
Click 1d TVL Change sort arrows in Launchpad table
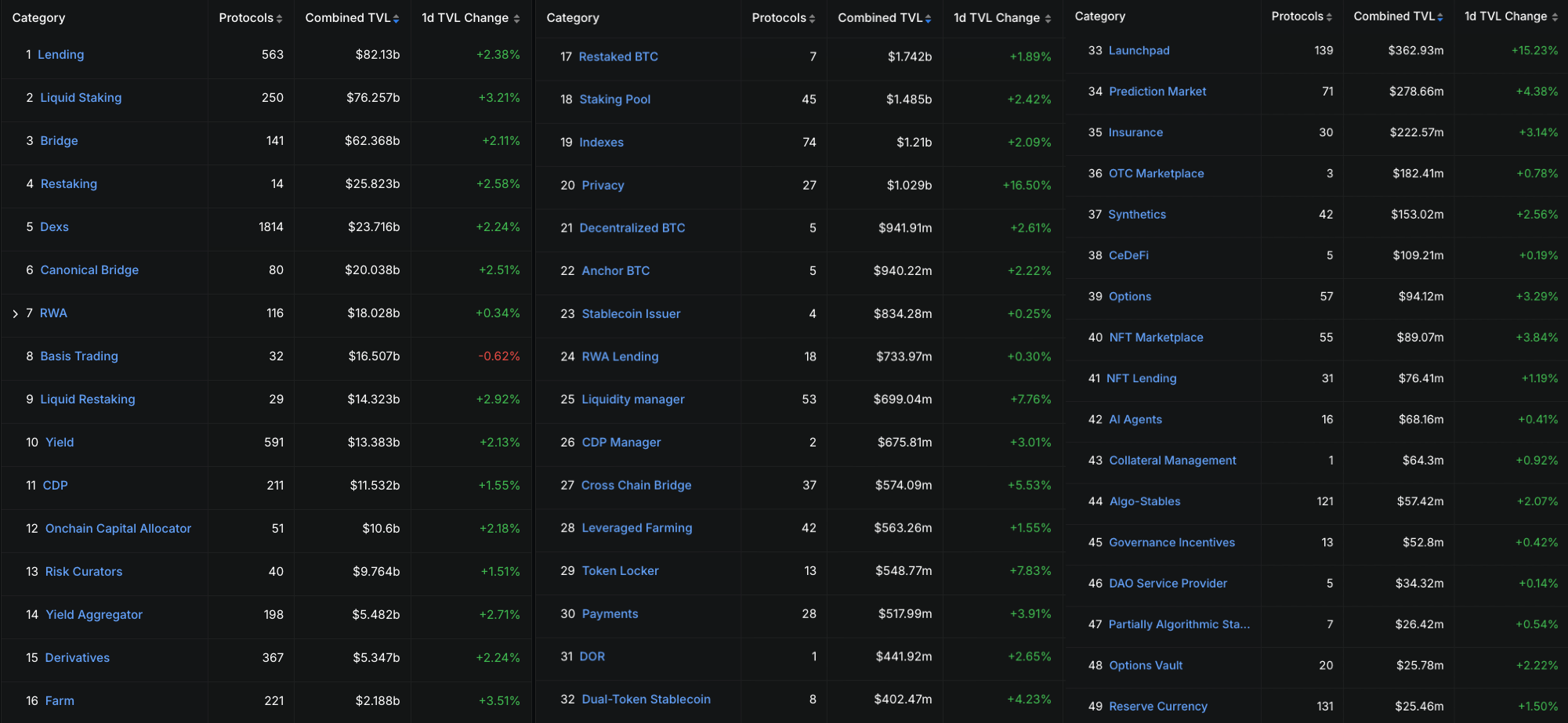[x=1555, y=17]
